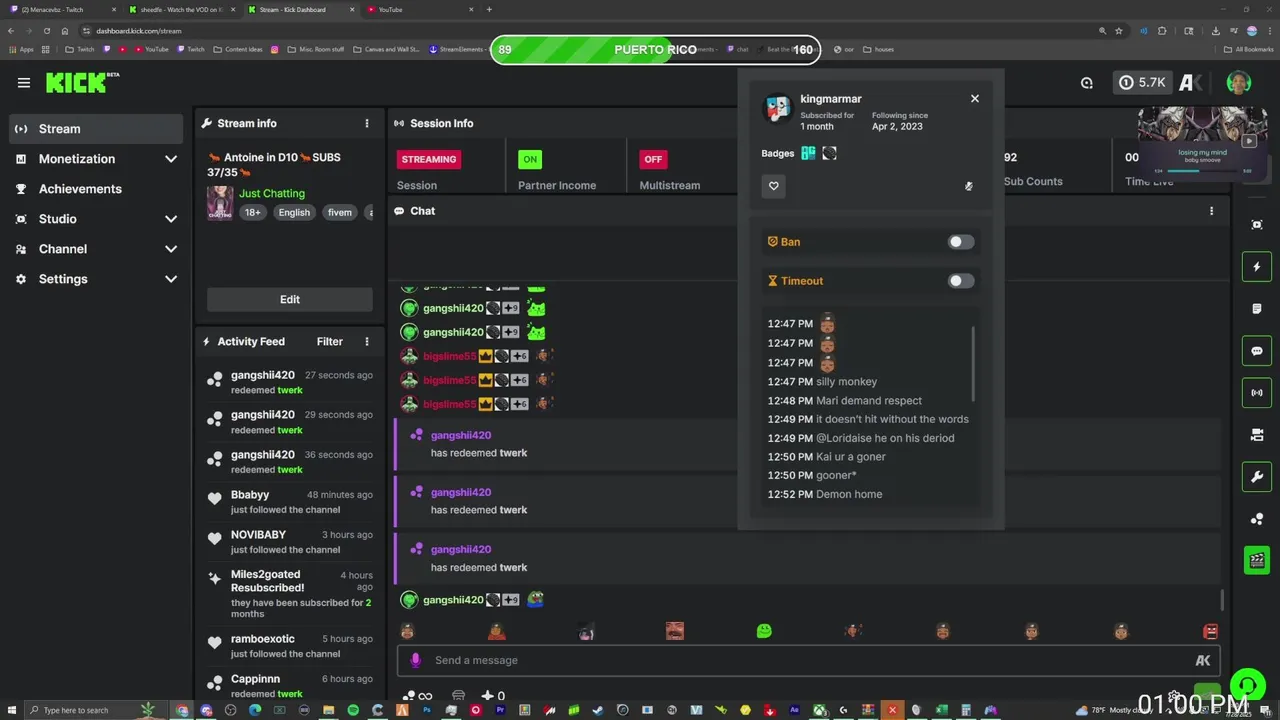
Task: Click kingmarmar's green OG badge
Action: coord(808,153)
